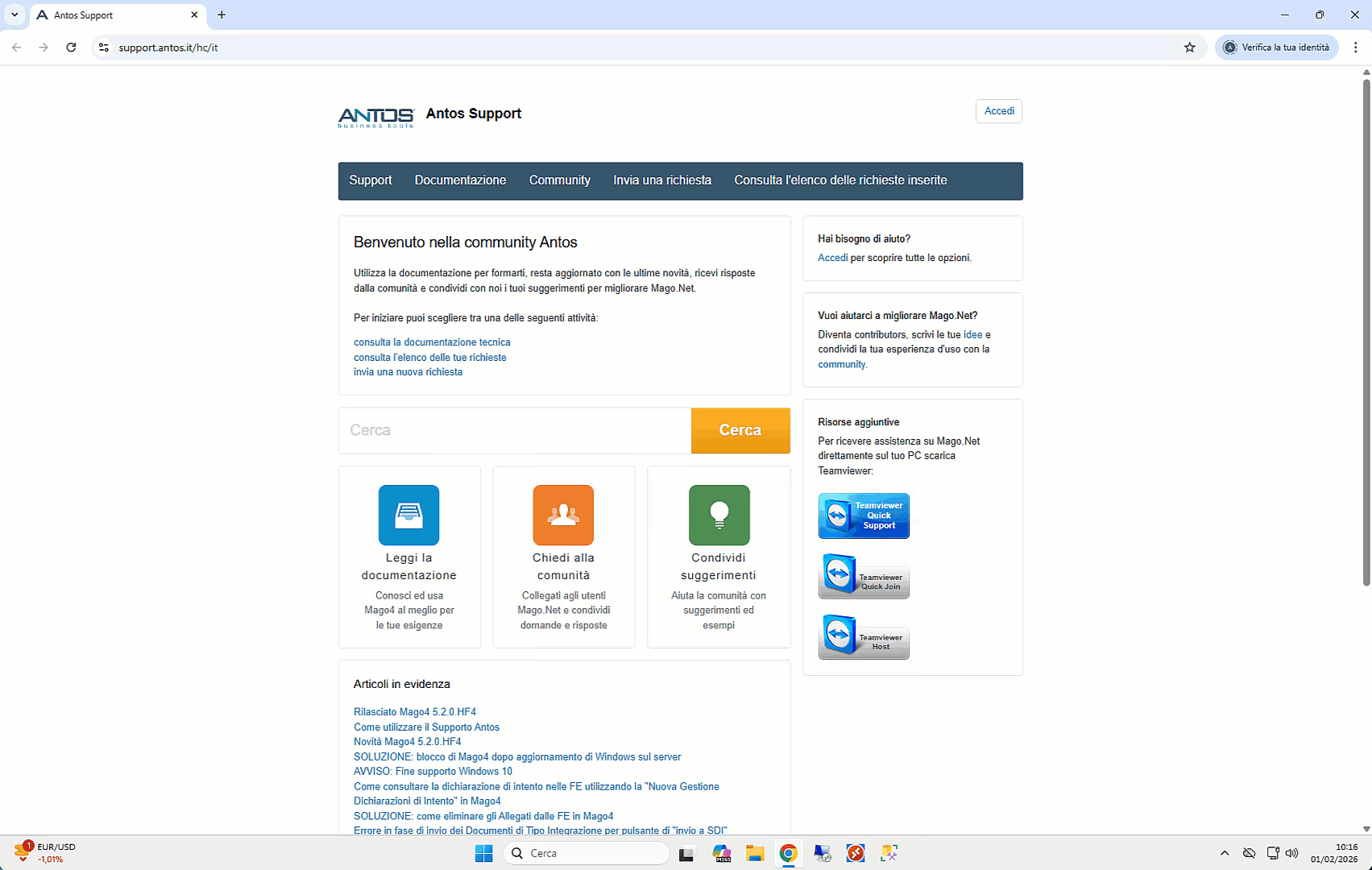This screenshot has width=1372, height=870.
Task: Follow invia una nuova richiesta link
Action: [408, 372]
